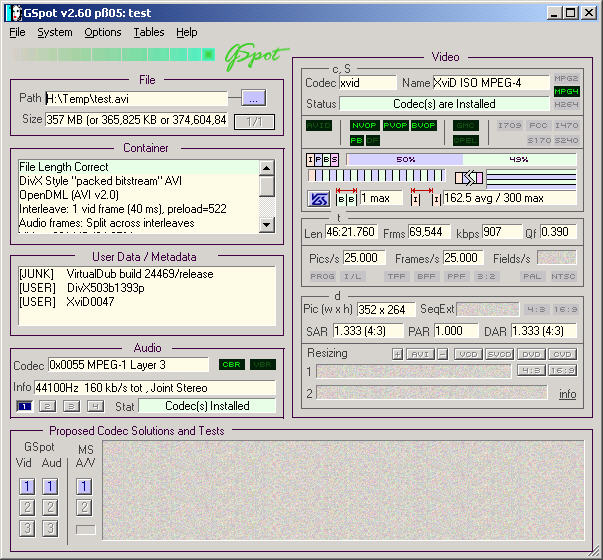Click the resizing minus button
Viewport: 603px width, 560px height.
tap(443, 354)
